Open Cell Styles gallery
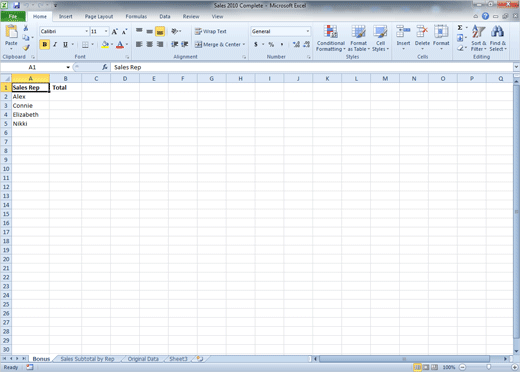Image resolution: width=520 pixels, height=372 pixels. pyautogui.click(x=380, y=38)
